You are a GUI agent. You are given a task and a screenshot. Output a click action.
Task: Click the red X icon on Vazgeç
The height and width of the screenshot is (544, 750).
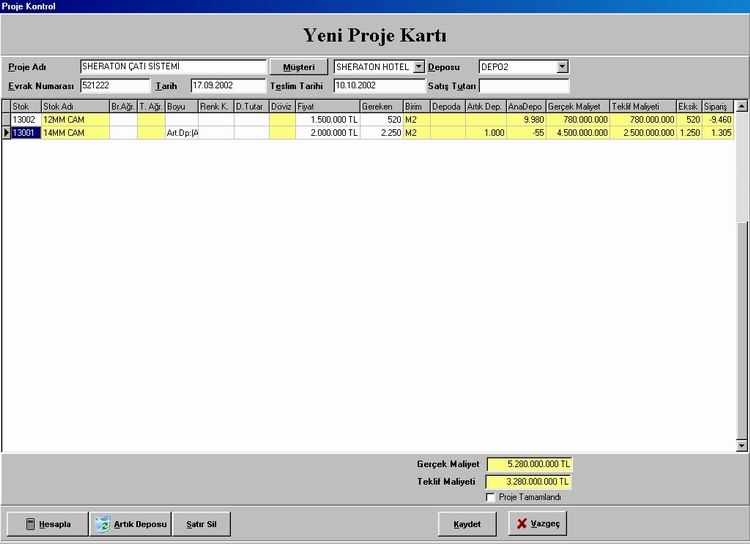521,524
